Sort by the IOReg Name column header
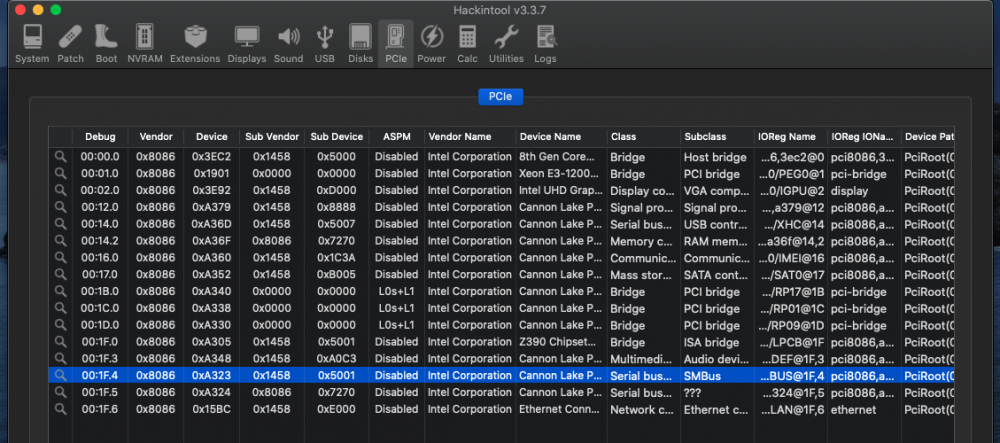Viewport: 1000px width, 443px height. (x=791, y=136)
